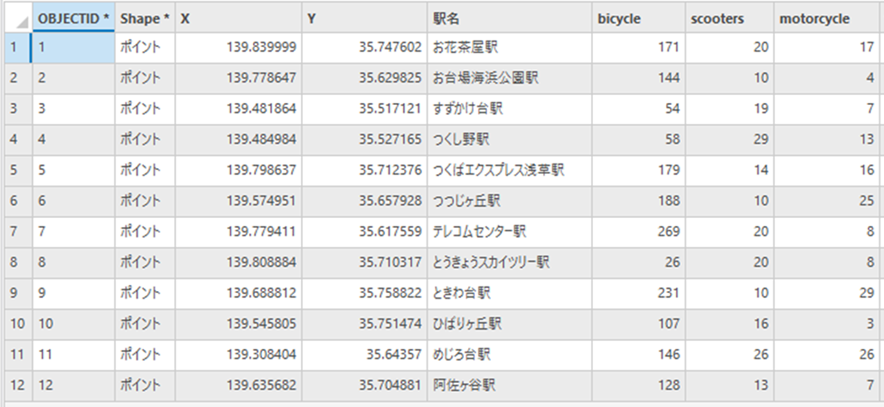Select row 5 by its row header
Viewport: 884px width, 407px height.
[x=15, y=169]
